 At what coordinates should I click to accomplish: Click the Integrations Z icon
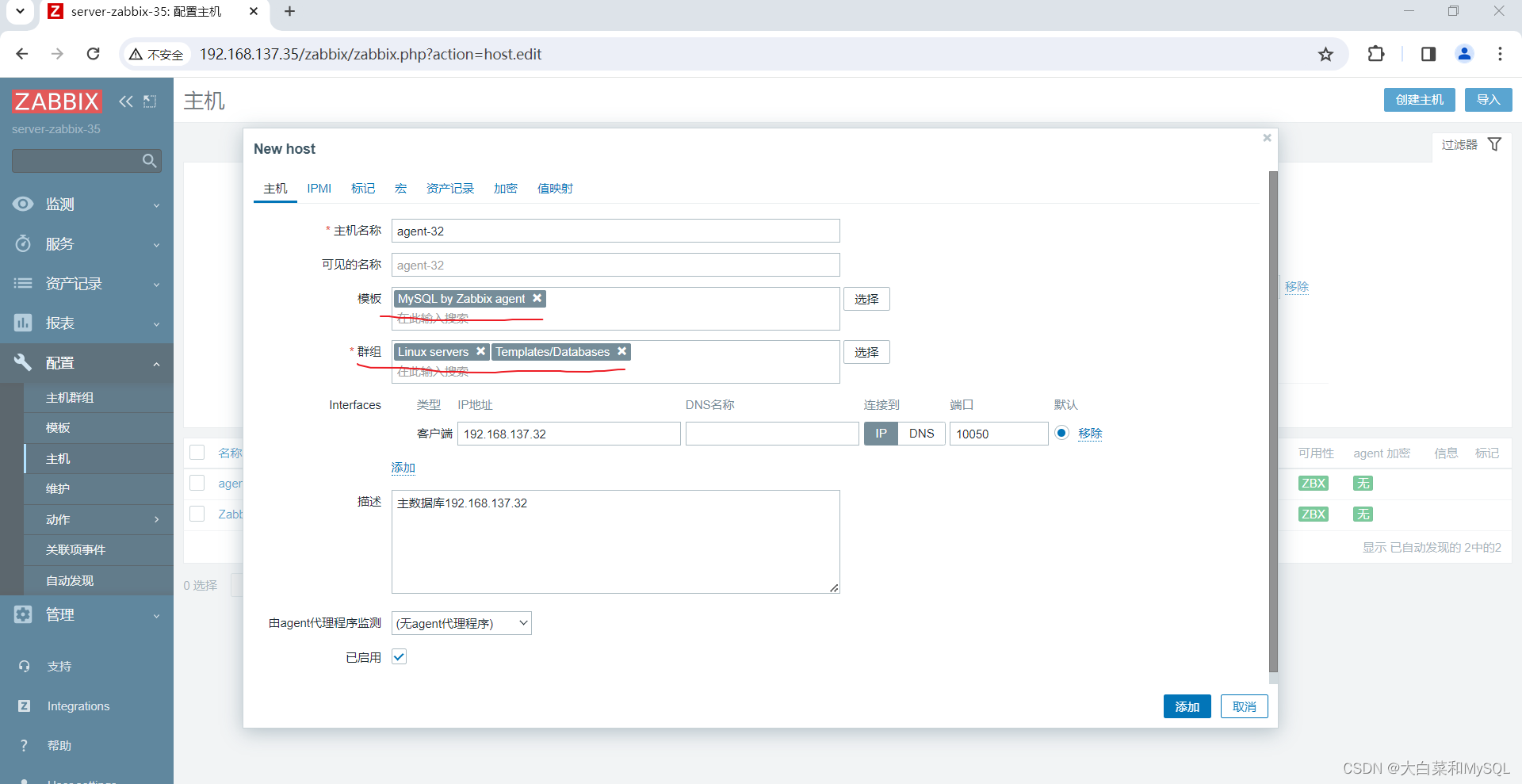point(24,706)
